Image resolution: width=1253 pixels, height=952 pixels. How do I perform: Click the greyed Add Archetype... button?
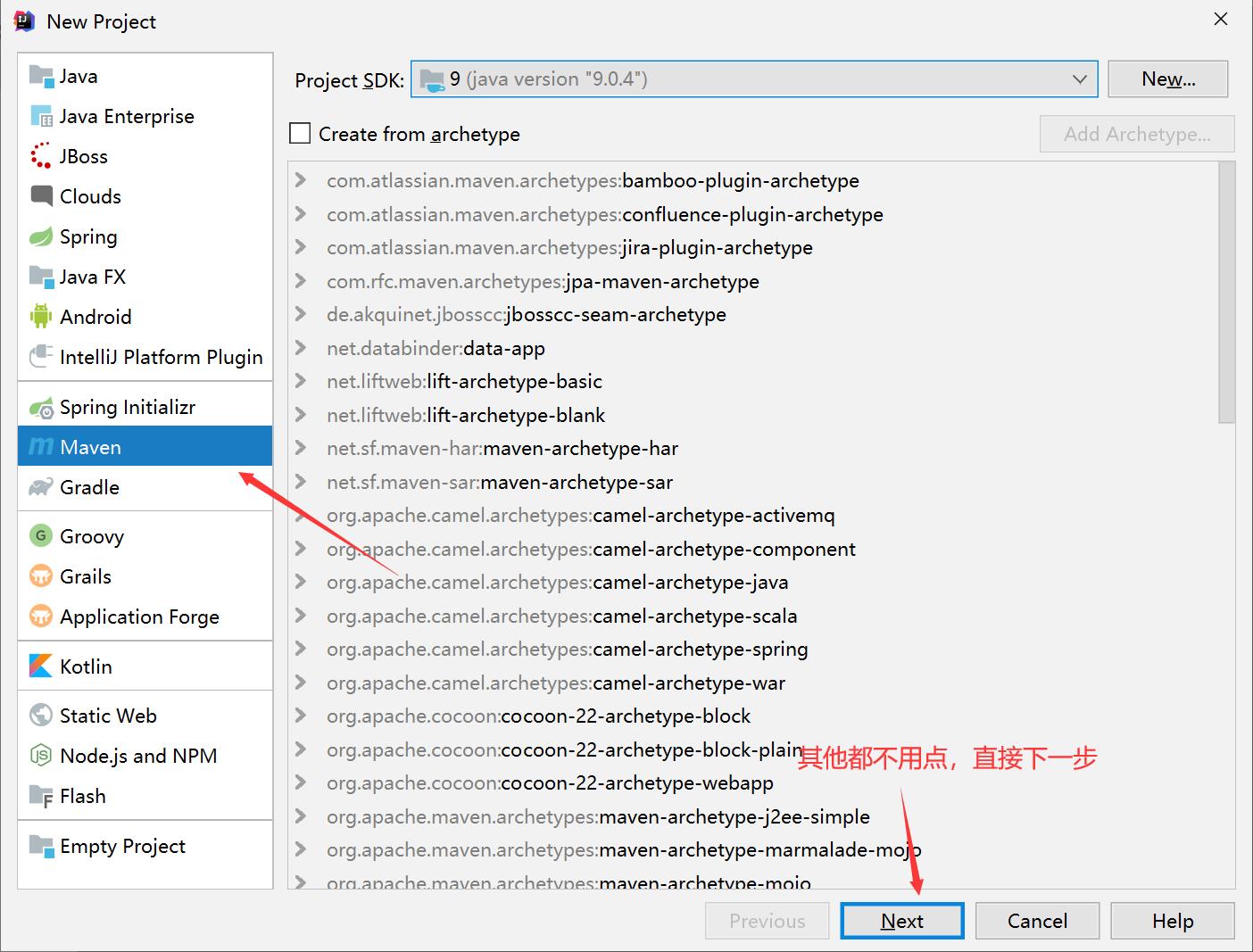pyautogui.click(x=1137, y=134)
